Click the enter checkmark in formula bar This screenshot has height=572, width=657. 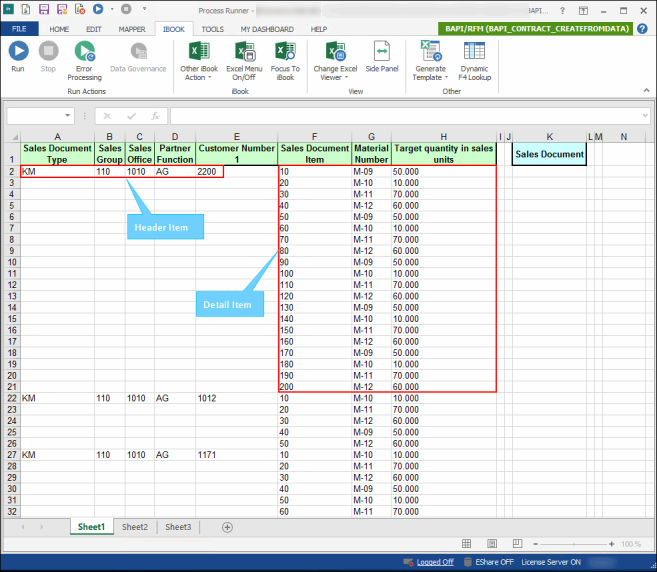[132, 116]
